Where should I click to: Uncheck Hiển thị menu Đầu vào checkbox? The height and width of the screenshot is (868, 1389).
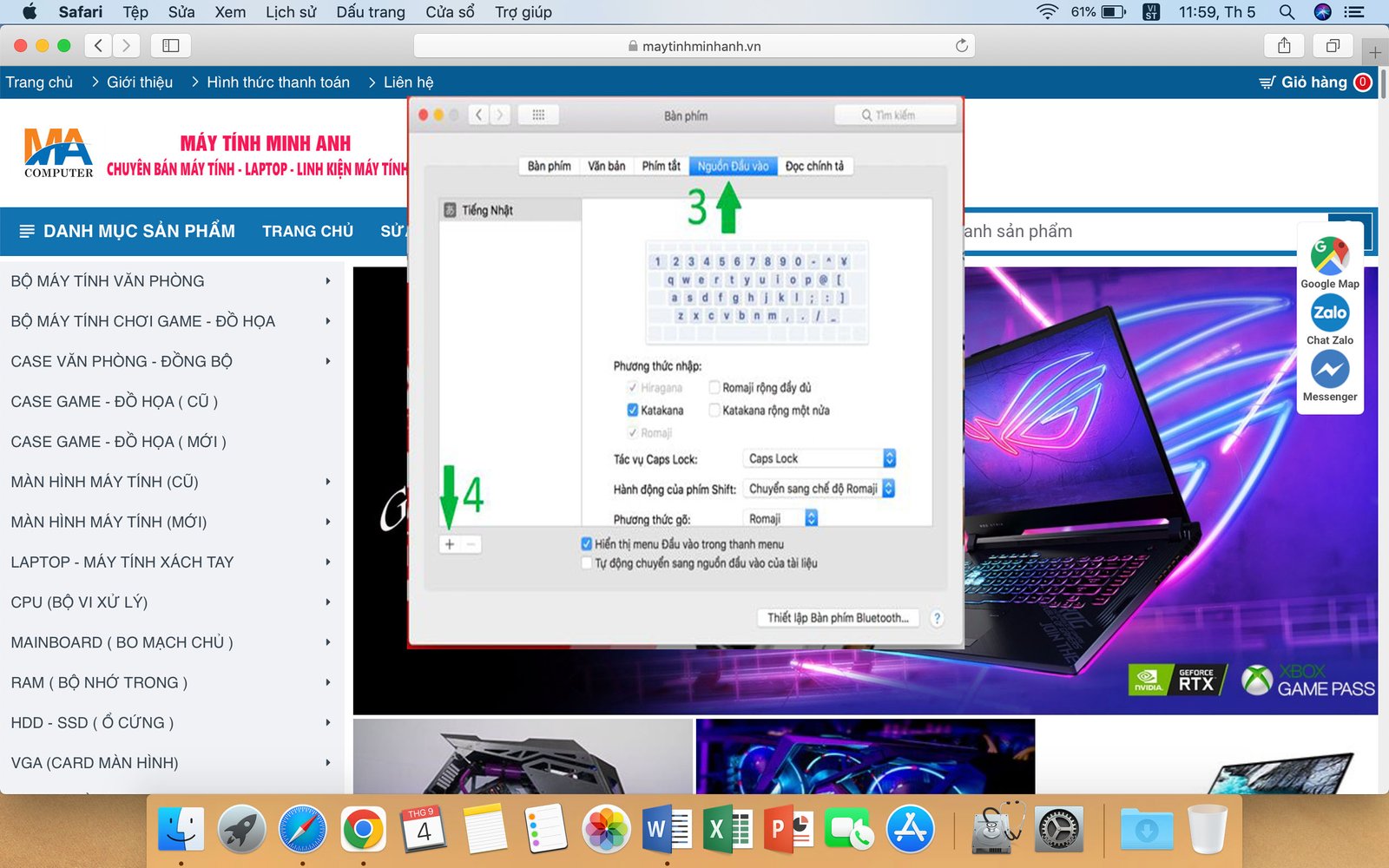pos(587,544)
